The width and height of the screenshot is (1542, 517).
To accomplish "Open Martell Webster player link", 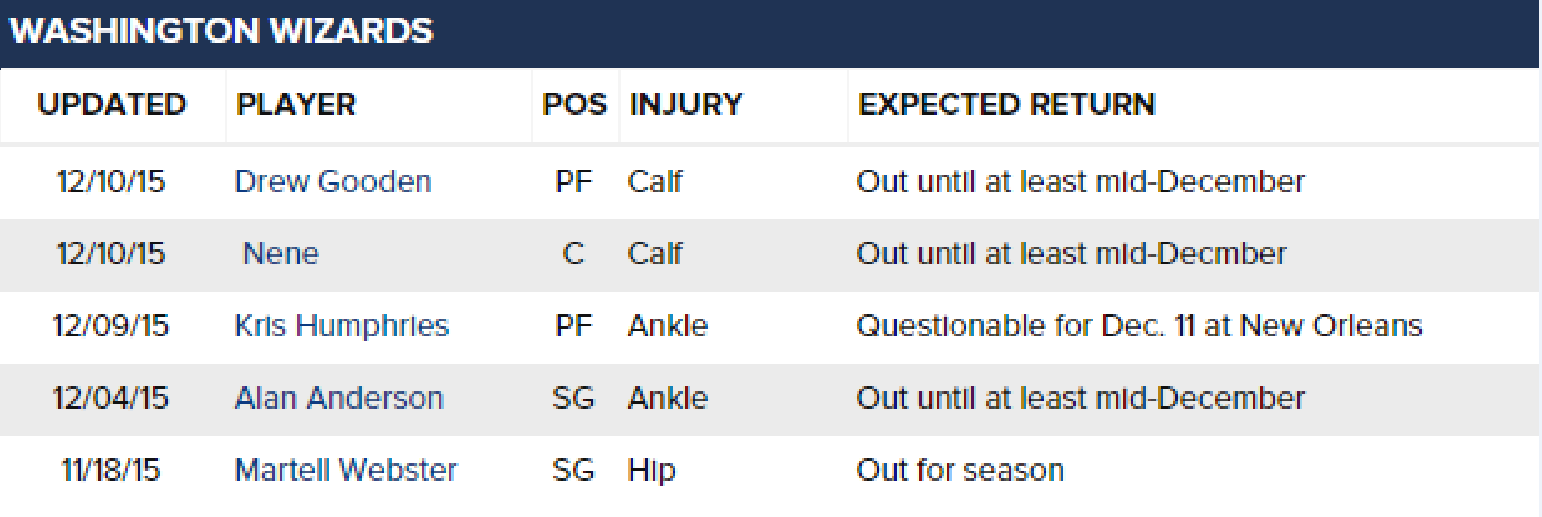I will (x=346, y=470).
